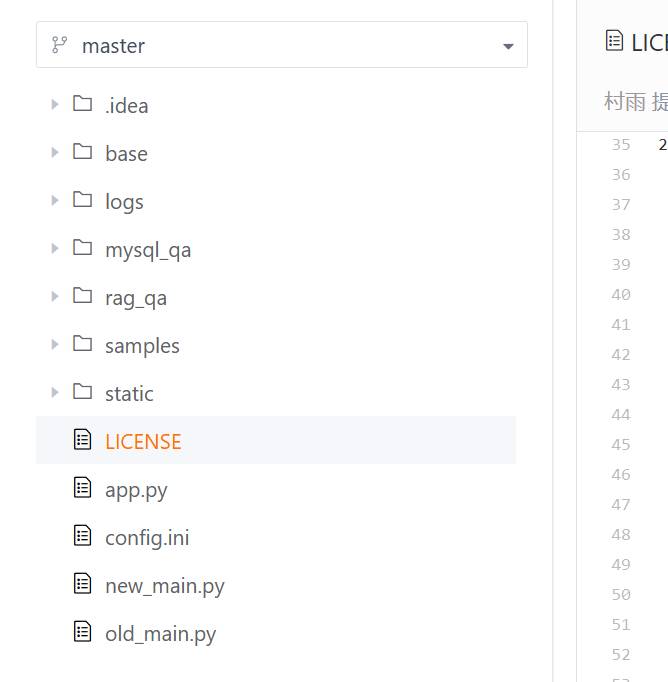Click the mysql_qa folder icon
Image resolution: width=668 pixels, height=682 pixels.
[82, 247]
